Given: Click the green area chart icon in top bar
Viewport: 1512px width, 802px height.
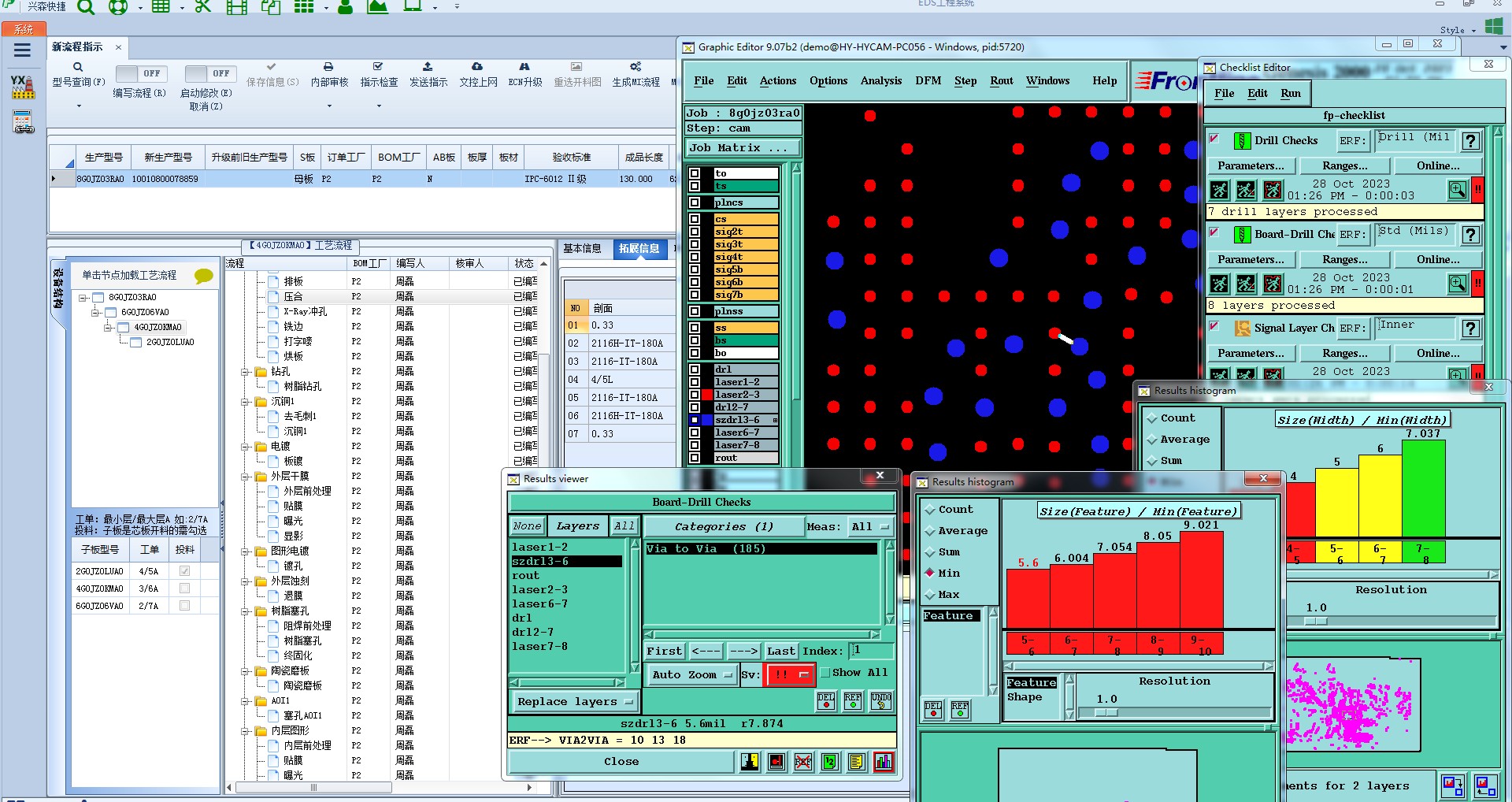Looking at the screenshot, I should (x=378, y=7).
